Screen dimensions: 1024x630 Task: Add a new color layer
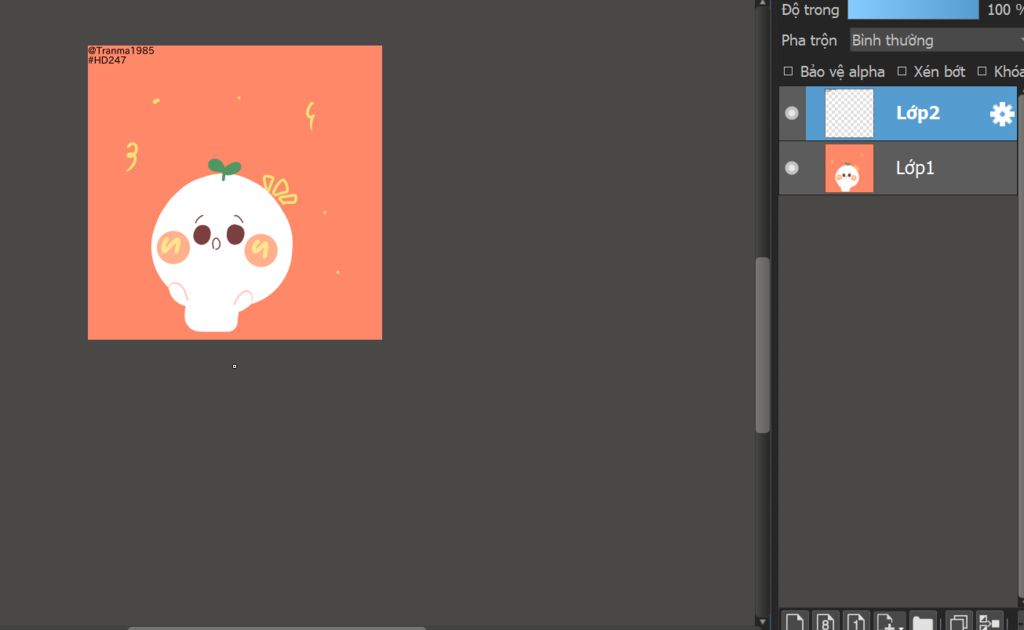pyautogui.click(x=795, y=622)
